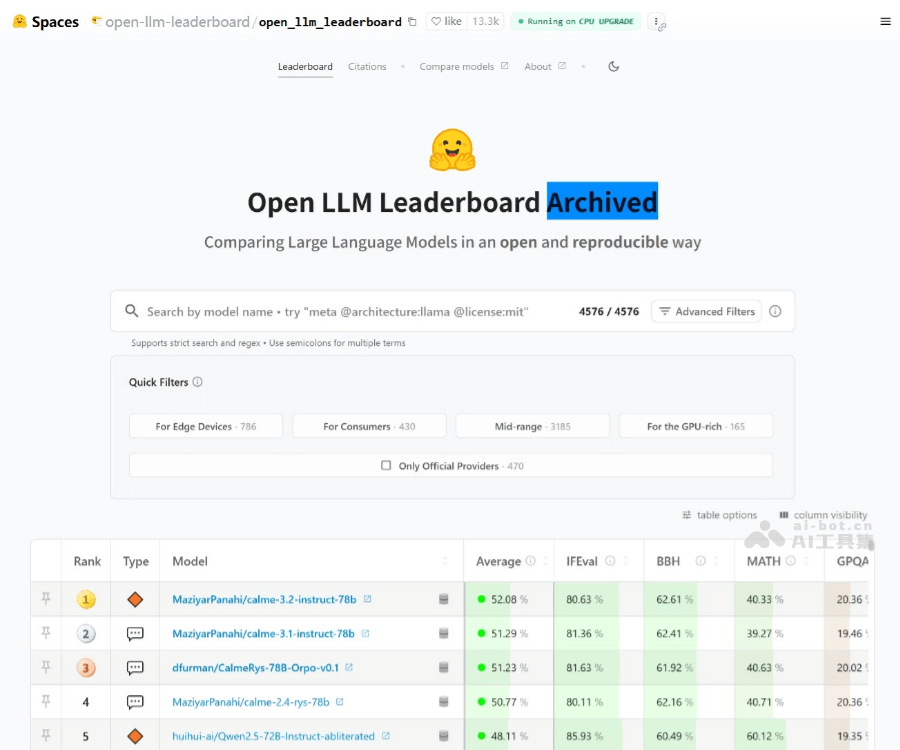Image resolution: width=900 pixels, height=750 pixels.
Task: Check the Only Official Providers checkbox
Action: click(x=385, y=465)
